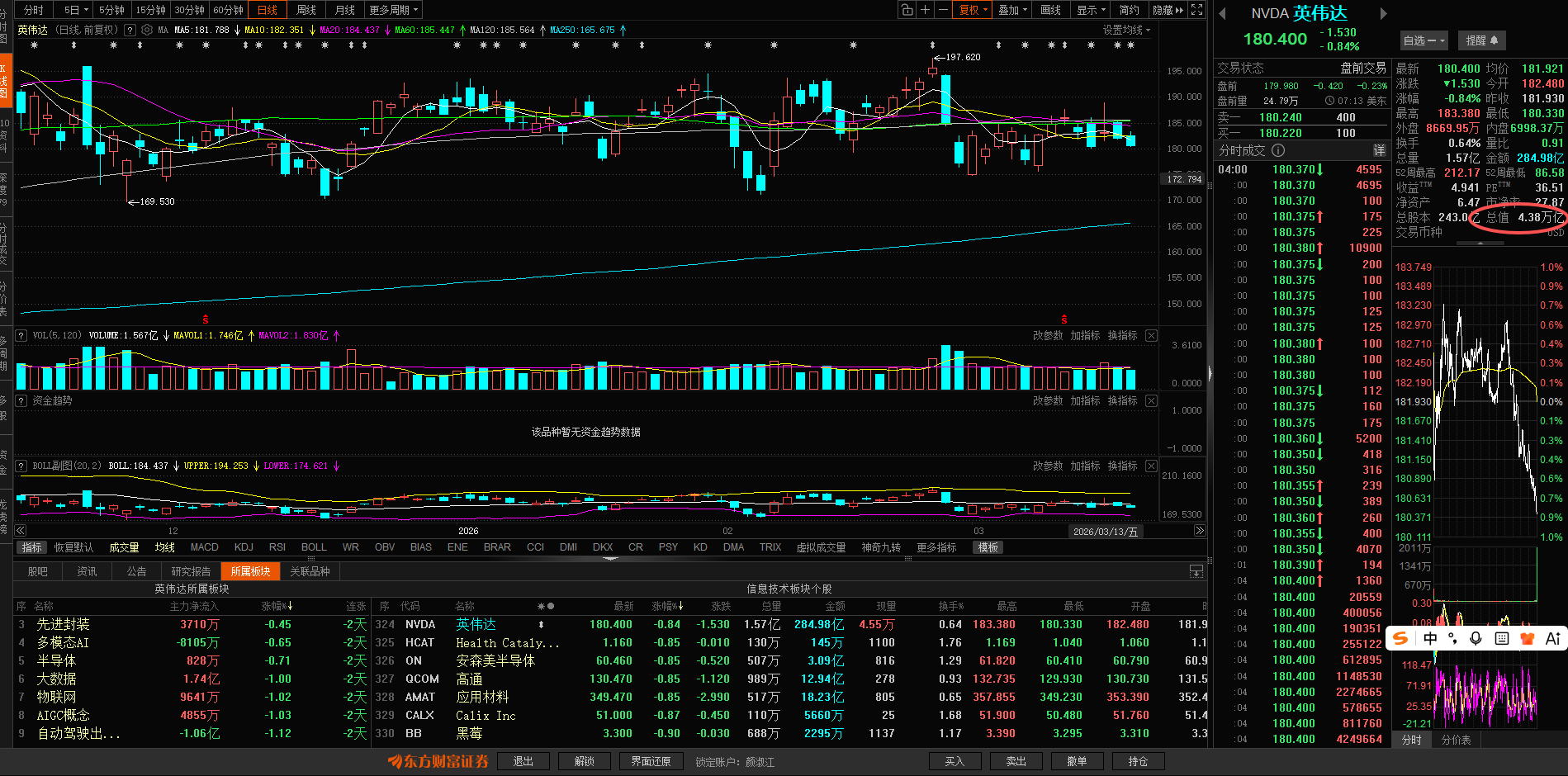Toggle the 简约 simple display mode
Image resolution: width=1568 pixels, height=776 pixels.
coord(1129,10)
